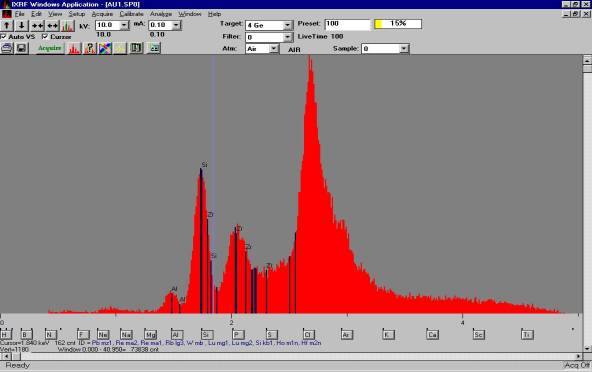The height and width of the screenshot is (372, 592).
Task: Toggle the Auto VS checkbox
Action: coord(3,36)
